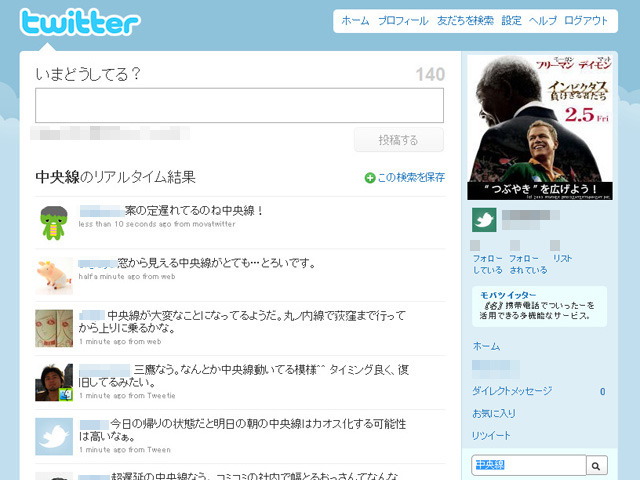640x480 pixels.
Task: Focus the いまどうしてる tweet text box
Action: point(239,105)
